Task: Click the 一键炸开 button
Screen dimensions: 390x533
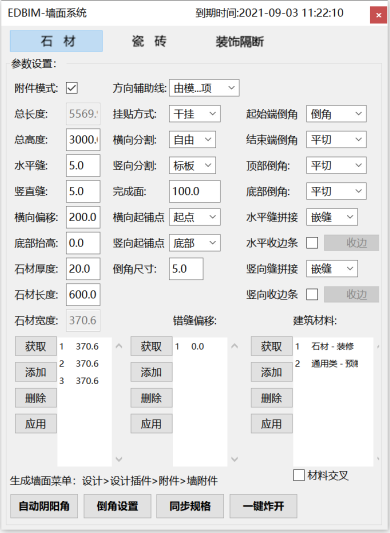Action: click(x=263, y=506)
